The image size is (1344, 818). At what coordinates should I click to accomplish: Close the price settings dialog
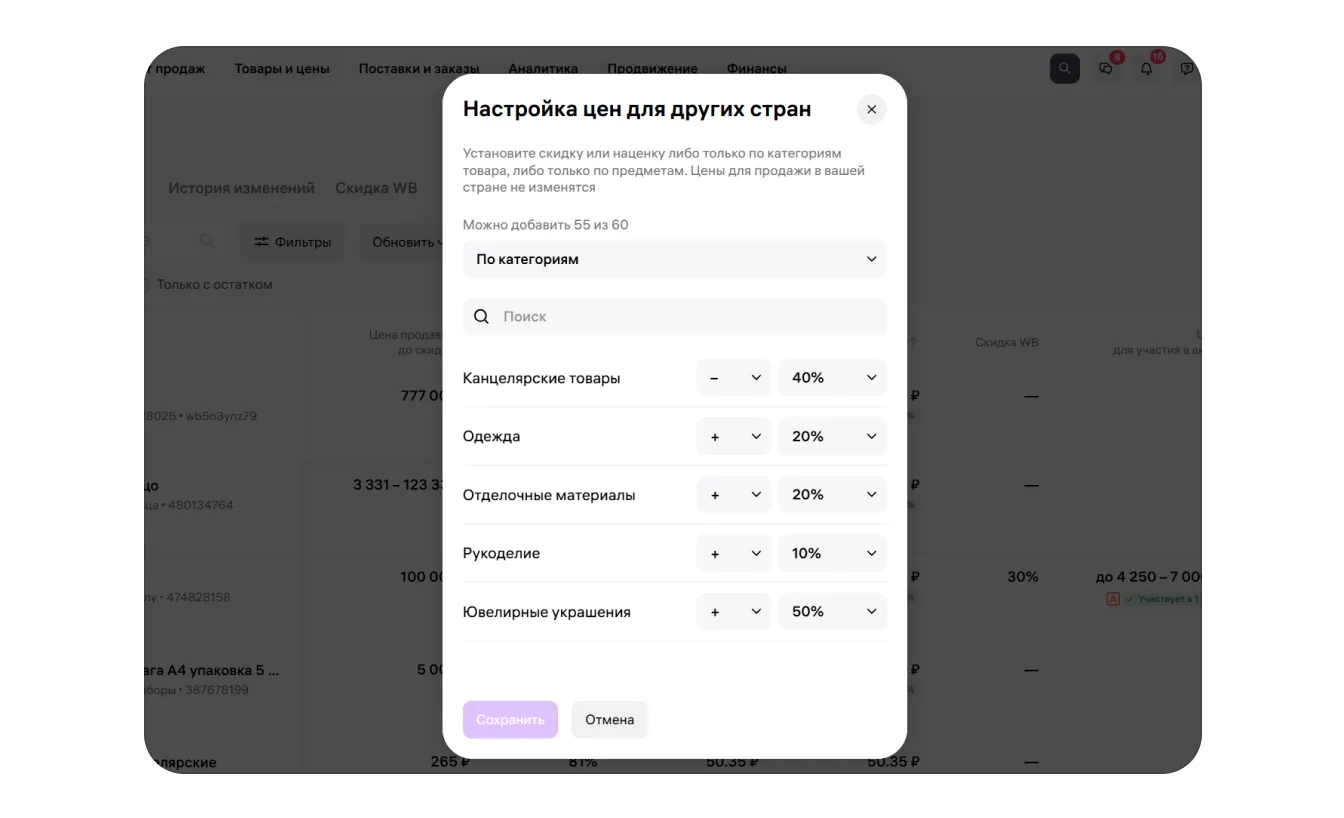[x=871, y=110]
